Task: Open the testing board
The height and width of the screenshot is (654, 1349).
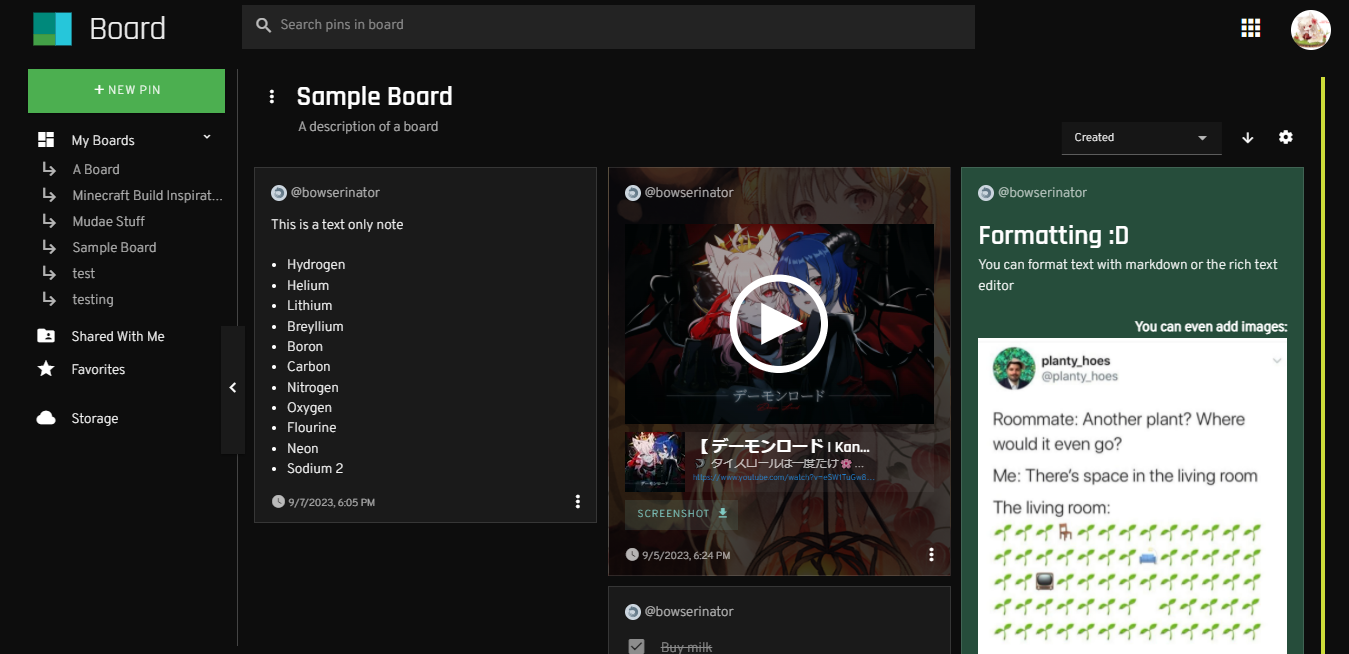Action: click(x=92, y=300)
